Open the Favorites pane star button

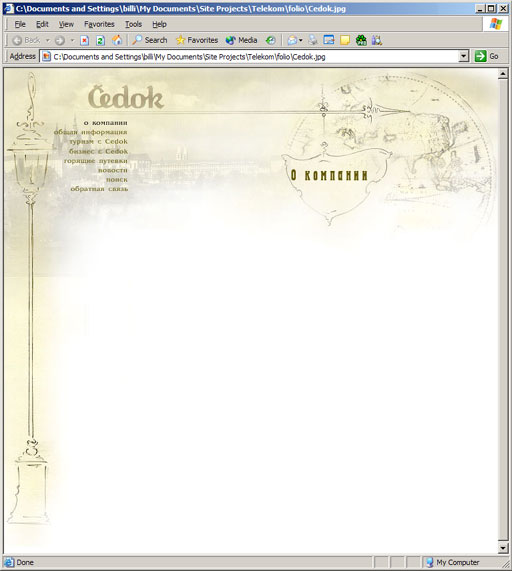pos(197,40)
